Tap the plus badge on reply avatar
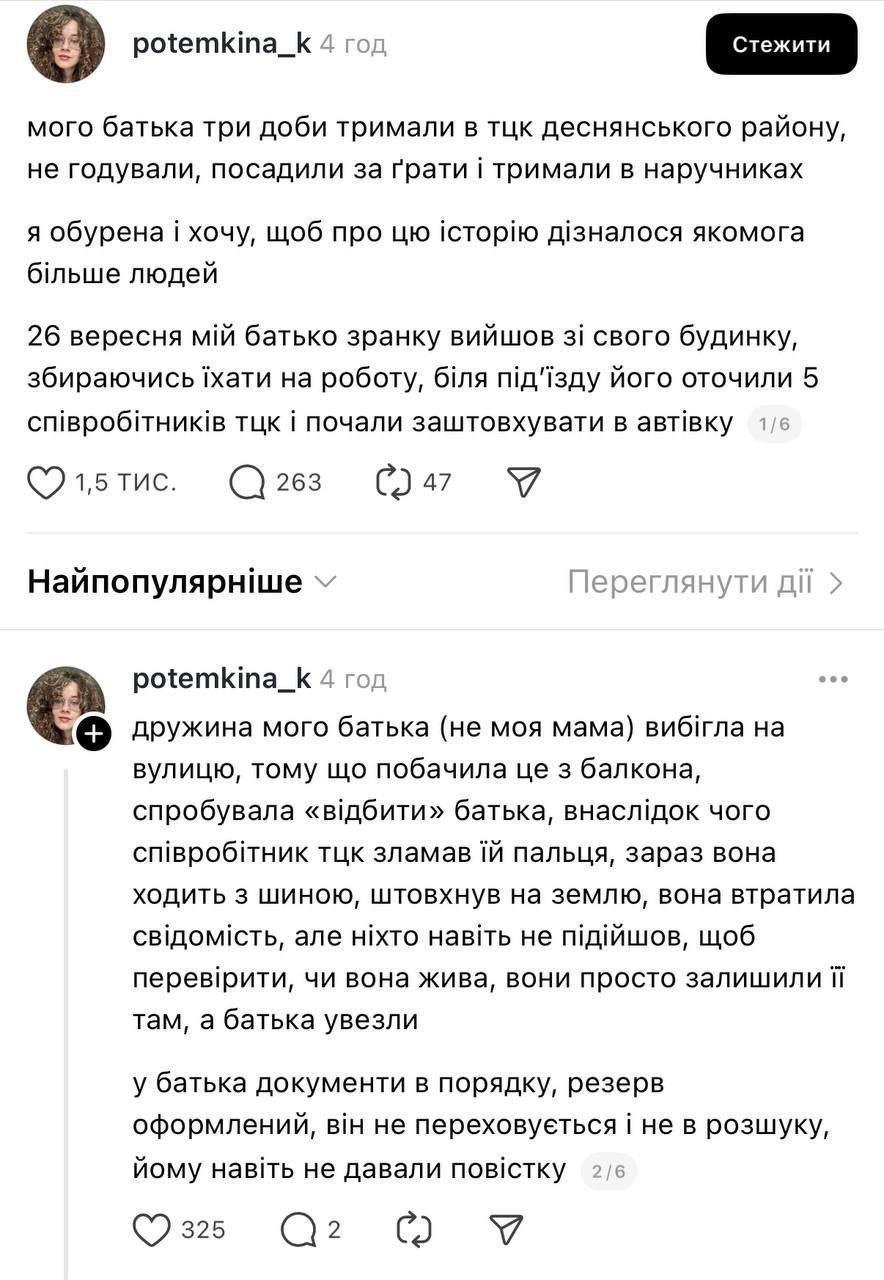Screen dimensions: 884x1280 [x=92, y=735]
